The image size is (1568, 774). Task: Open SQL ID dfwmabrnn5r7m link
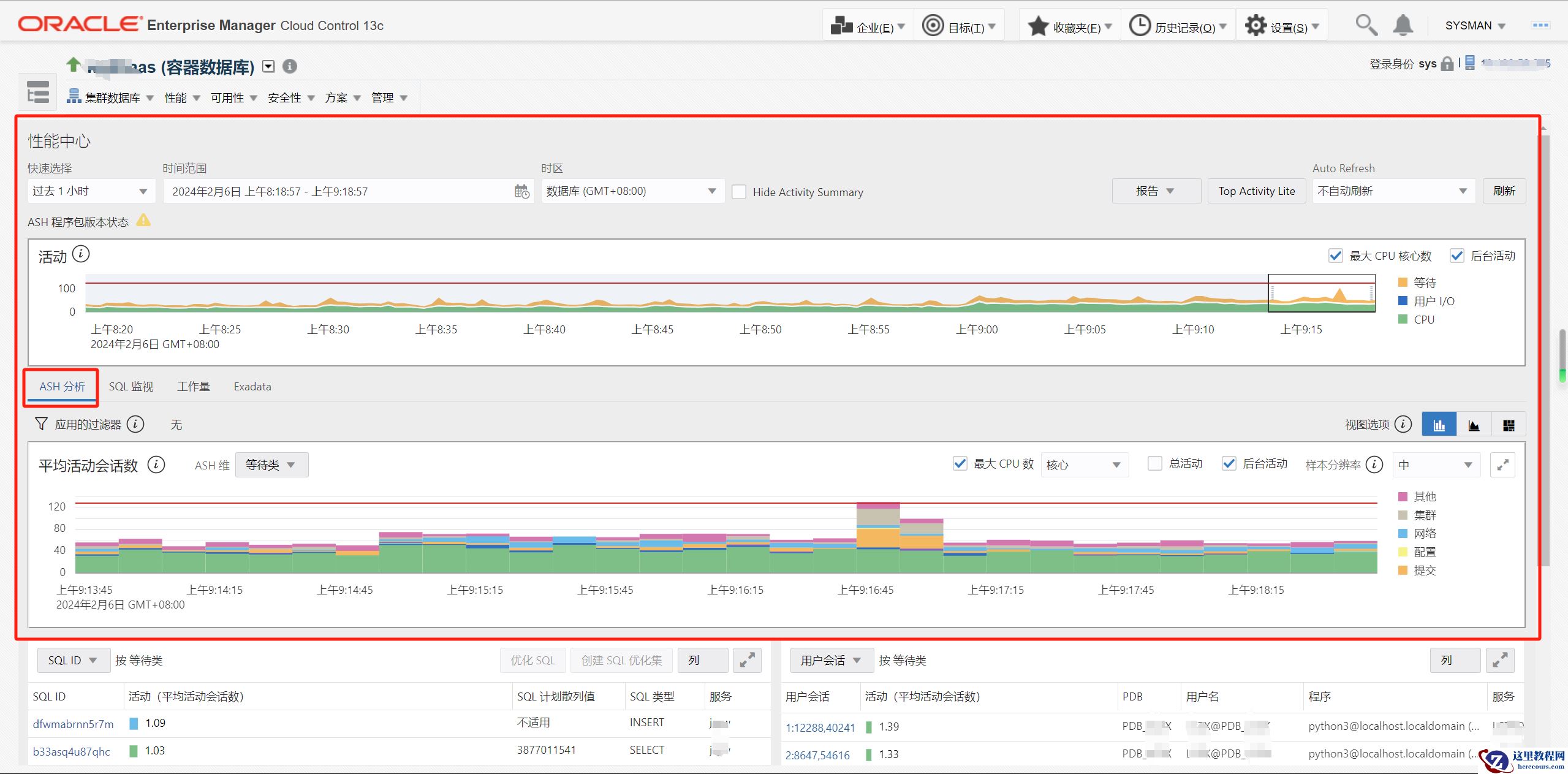[x=73, y=724]
